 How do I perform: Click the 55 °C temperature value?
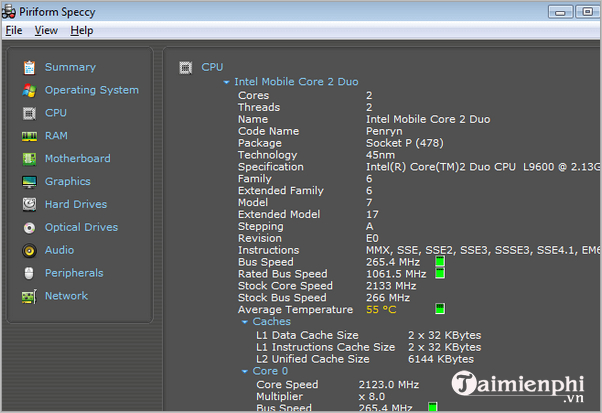click(x=381, y=310)
